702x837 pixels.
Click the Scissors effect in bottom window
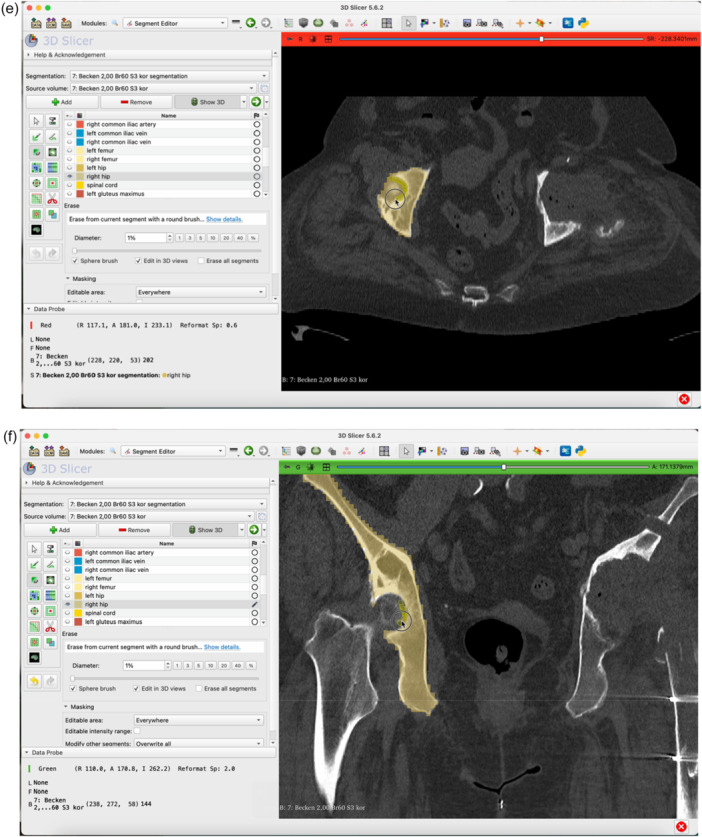coord(50,627)
